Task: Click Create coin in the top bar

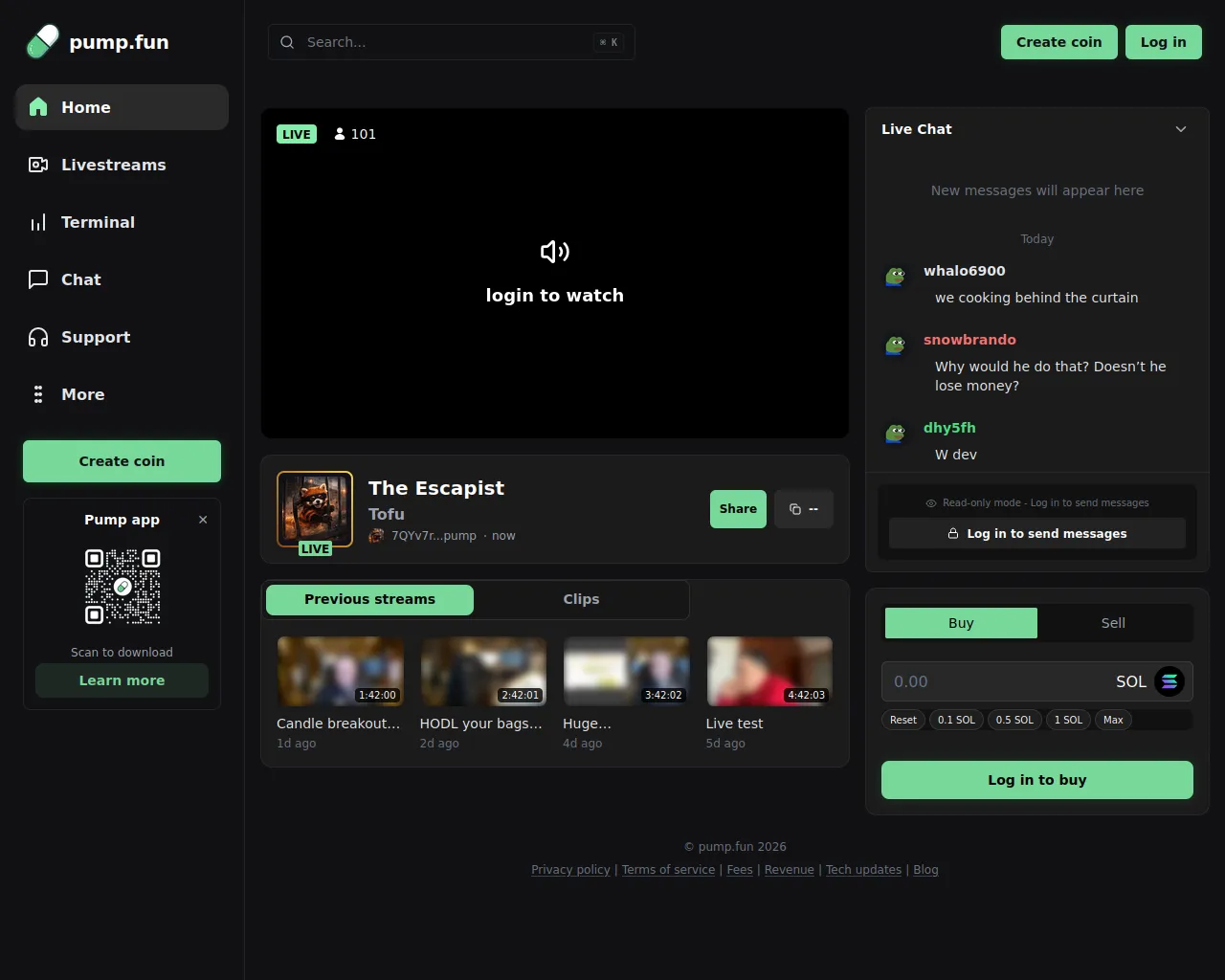Action: point(1058,42)
